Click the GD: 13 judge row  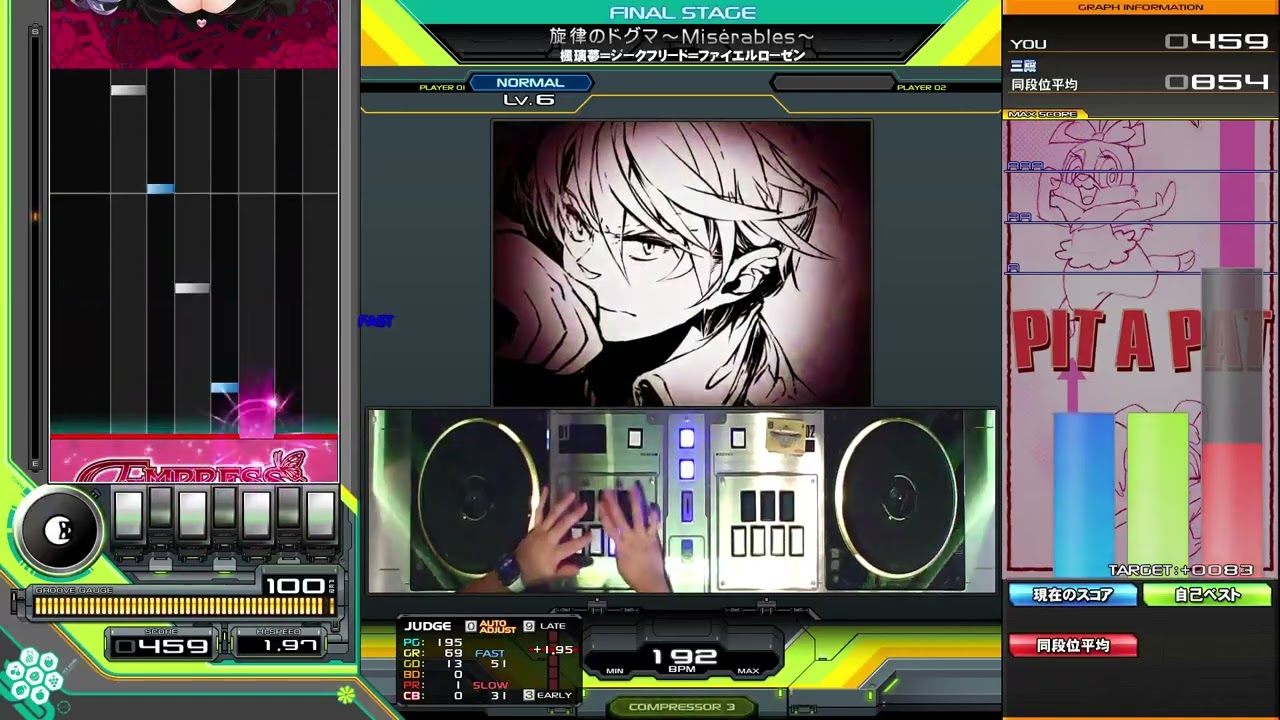pyautogui.click(x=433, y=664)
